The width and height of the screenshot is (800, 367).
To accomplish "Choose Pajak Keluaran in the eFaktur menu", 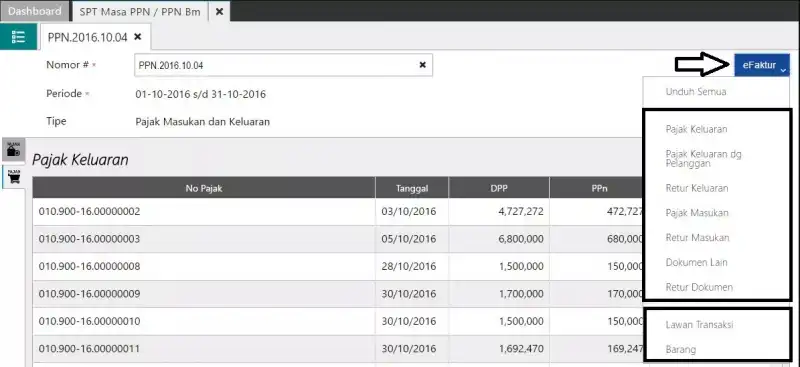I will (x=696, y=129).
